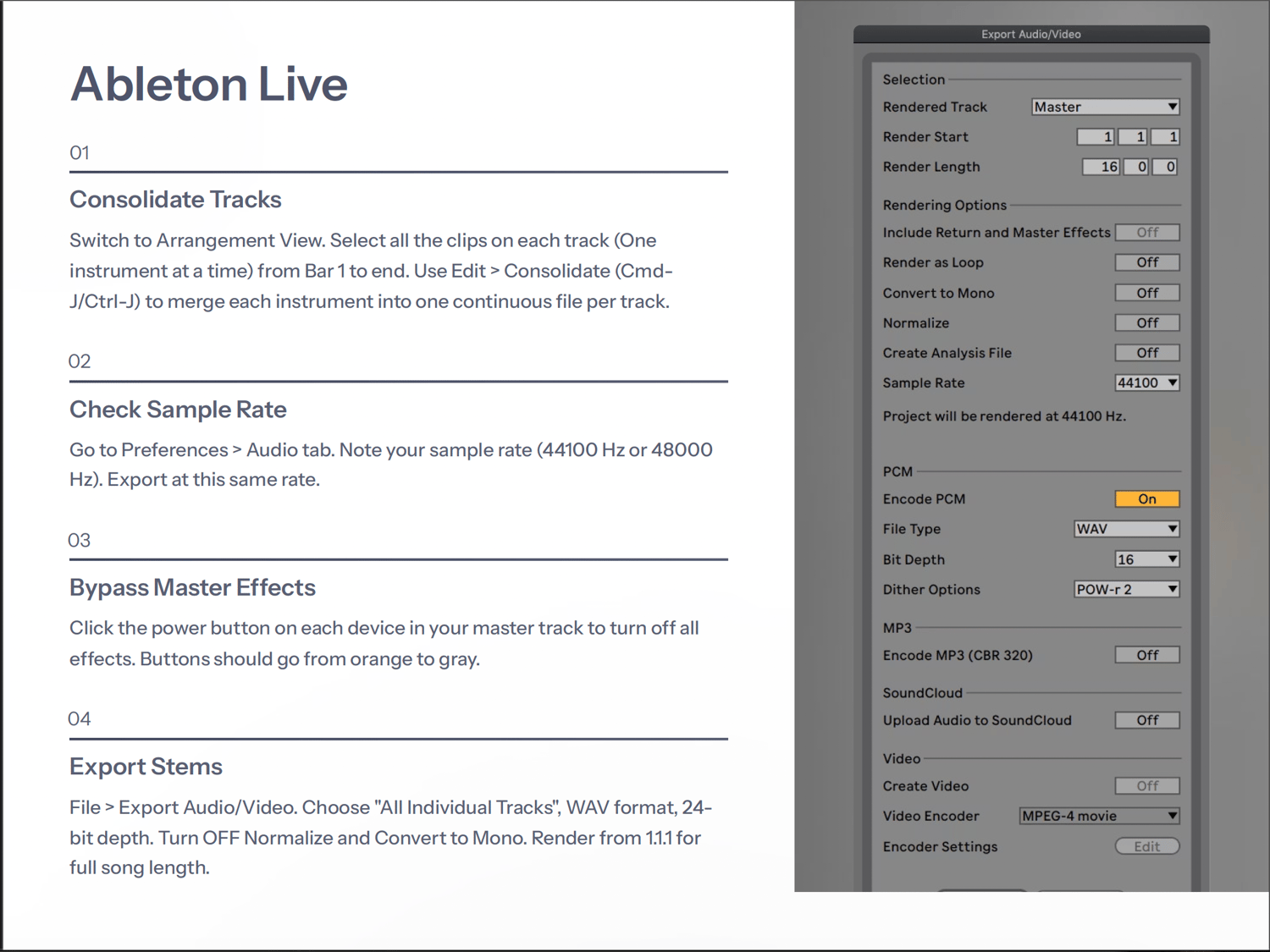
Task: Toggle Create Analysis File option
Action: point(1147,353)
